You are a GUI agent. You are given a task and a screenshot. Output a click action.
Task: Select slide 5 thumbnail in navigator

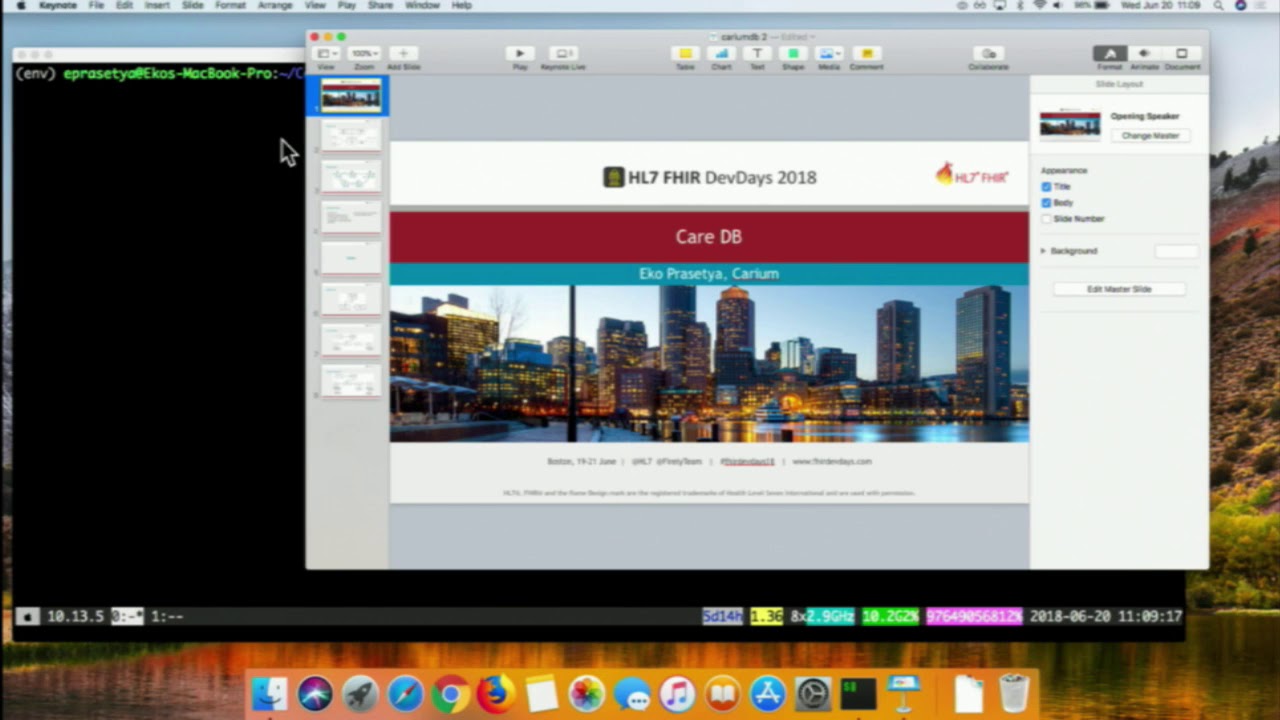(x=351, y=258)
